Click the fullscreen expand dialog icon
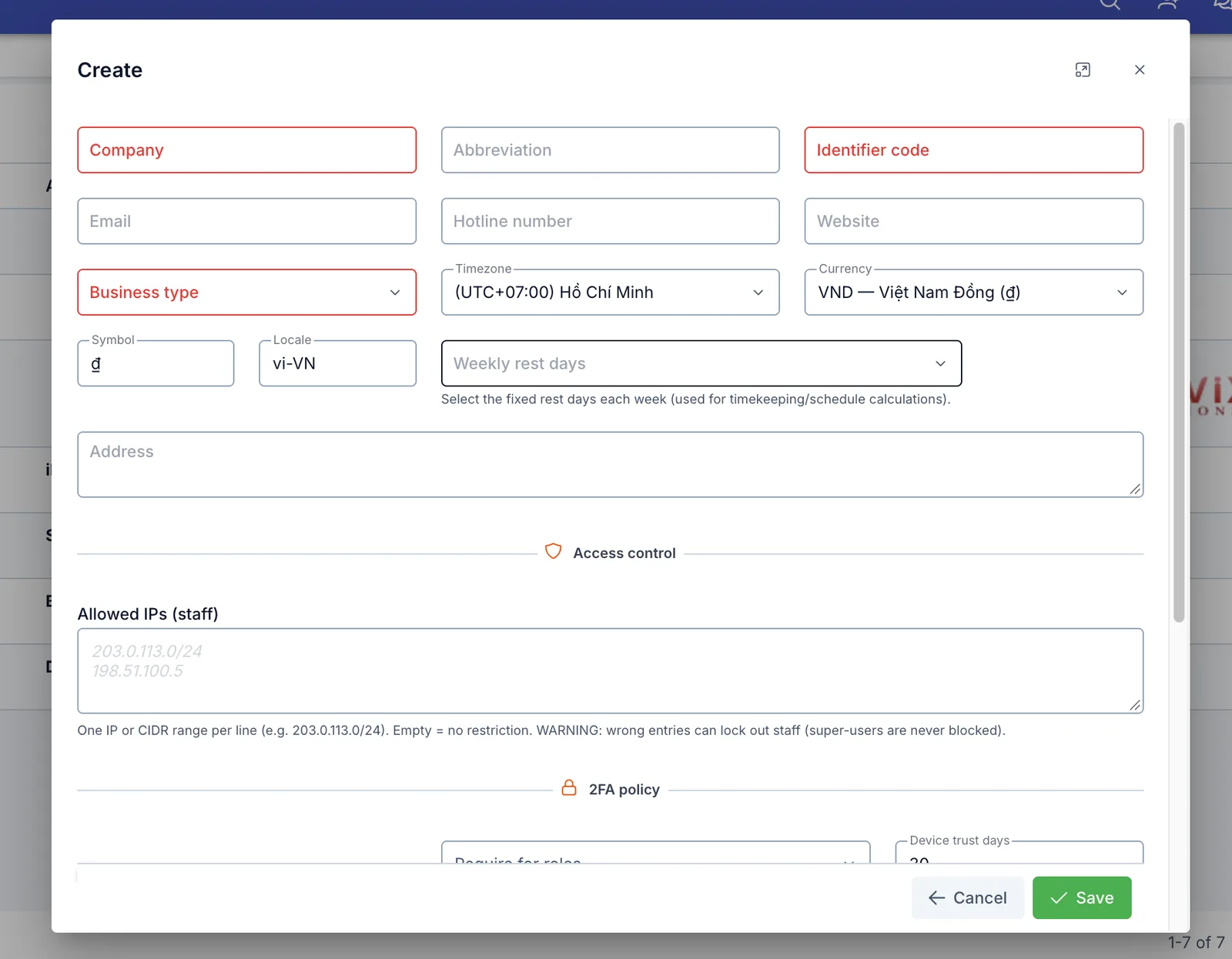Screen dimensions: 1232x959 pyautogui.click(x=1083, y=70)
